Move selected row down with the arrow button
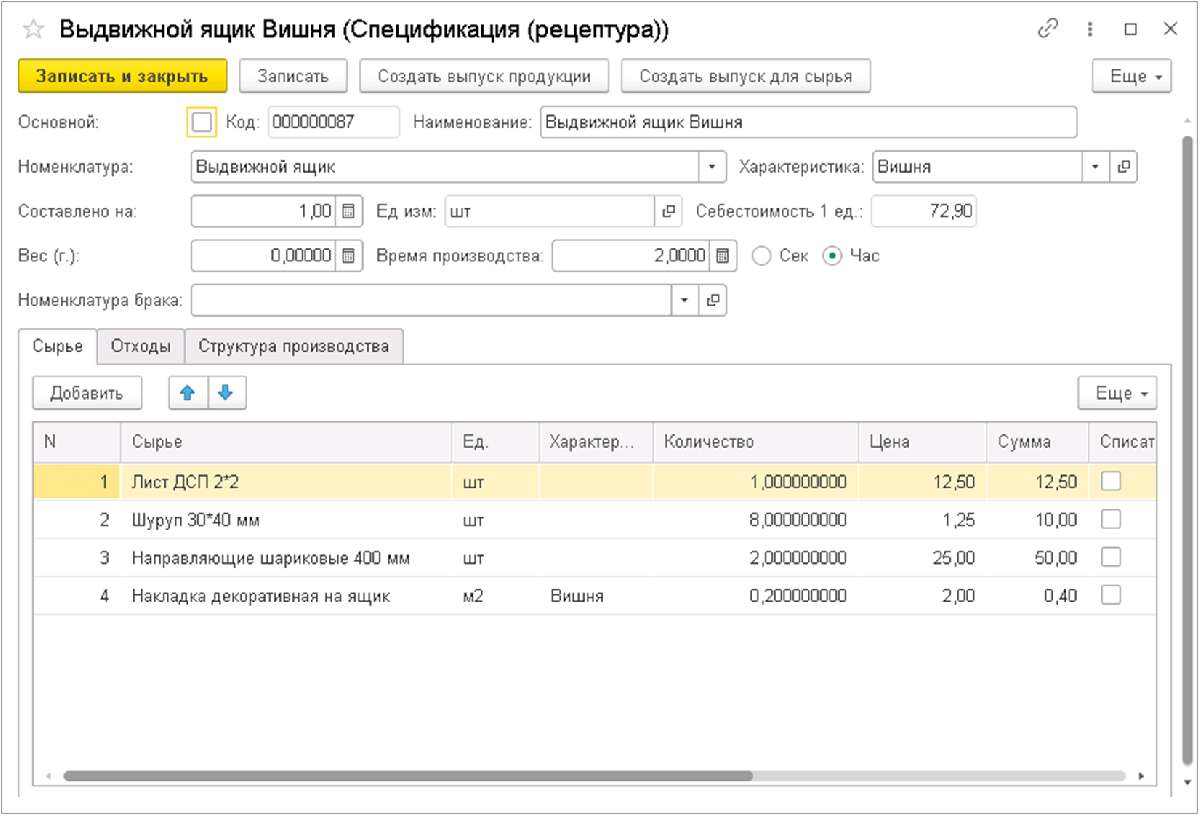Image resolution: width=1200 pixels, height=816 pixels. click(226, 393)
